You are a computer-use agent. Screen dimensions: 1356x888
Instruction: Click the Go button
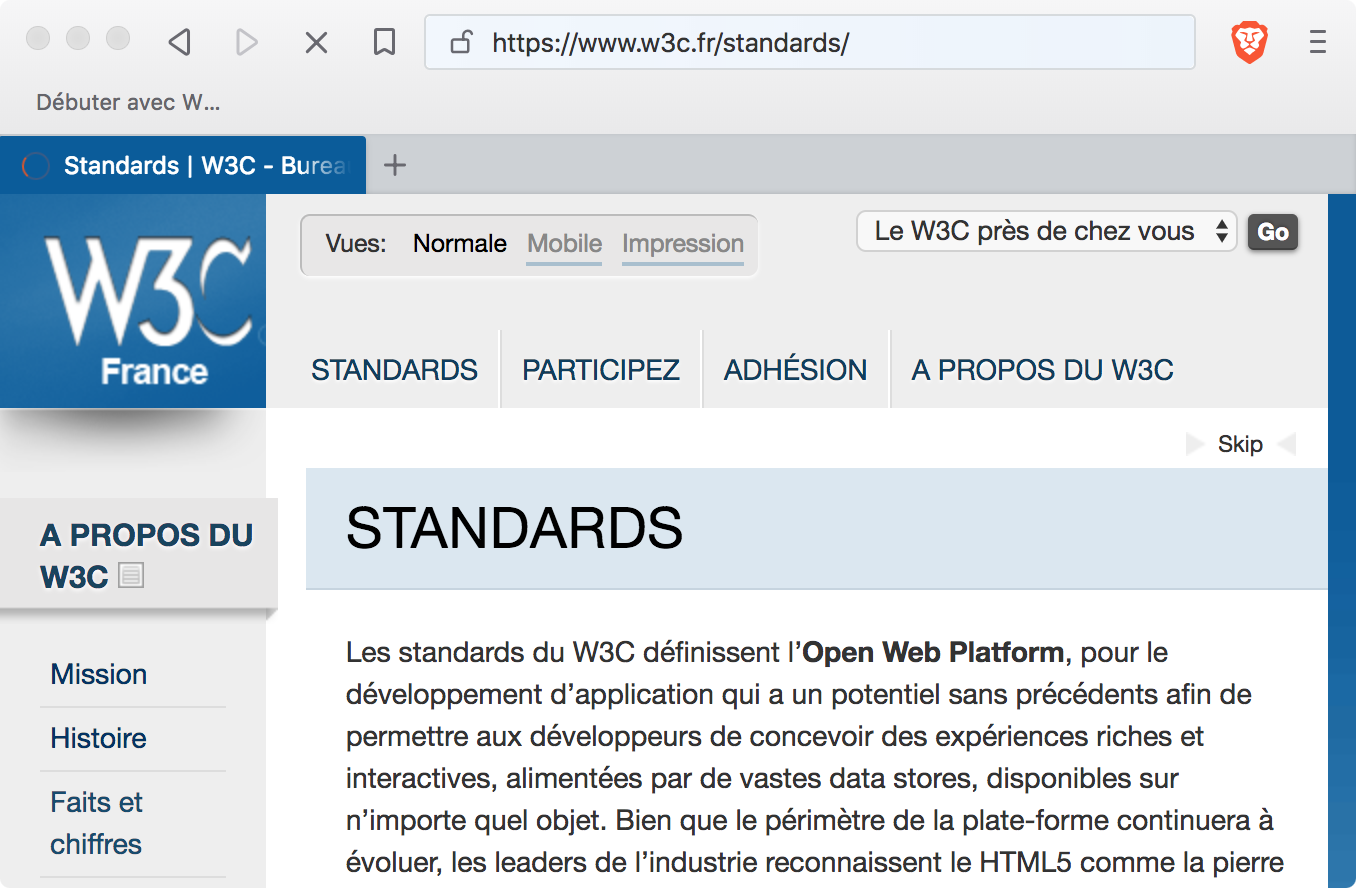[x=1272, y=232]
